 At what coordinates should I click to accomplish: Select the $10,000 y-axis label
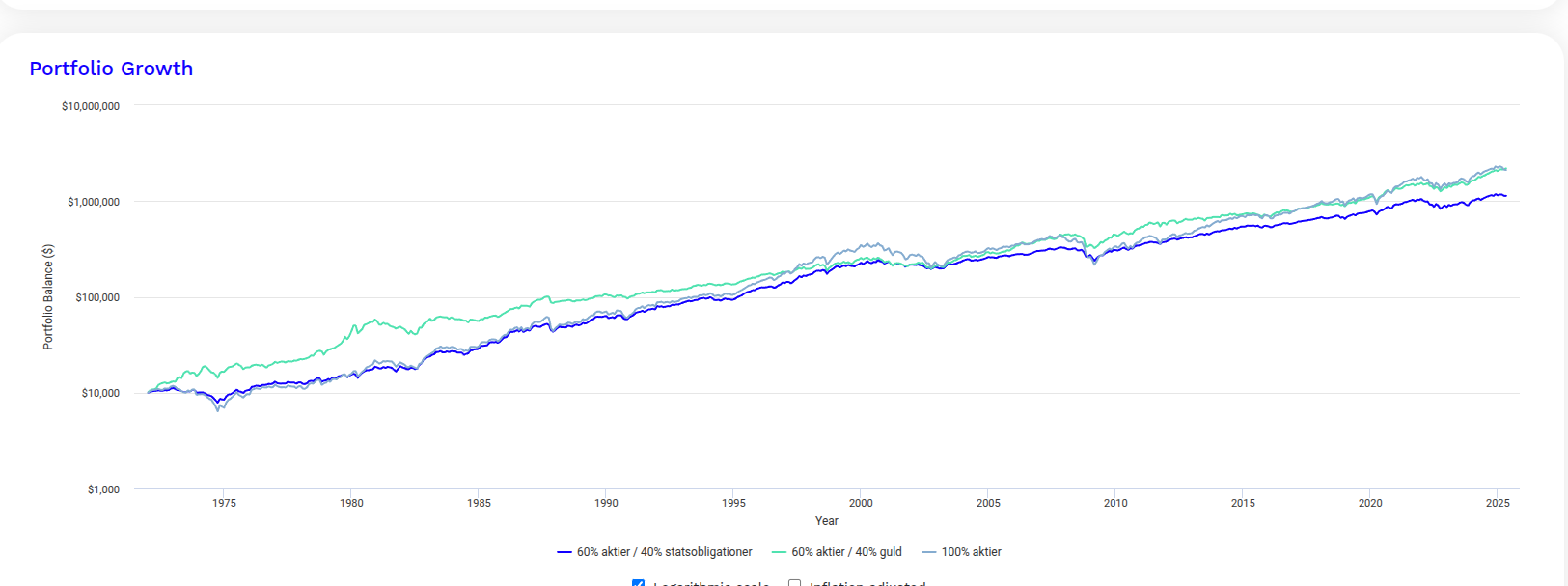coord(100,393)
